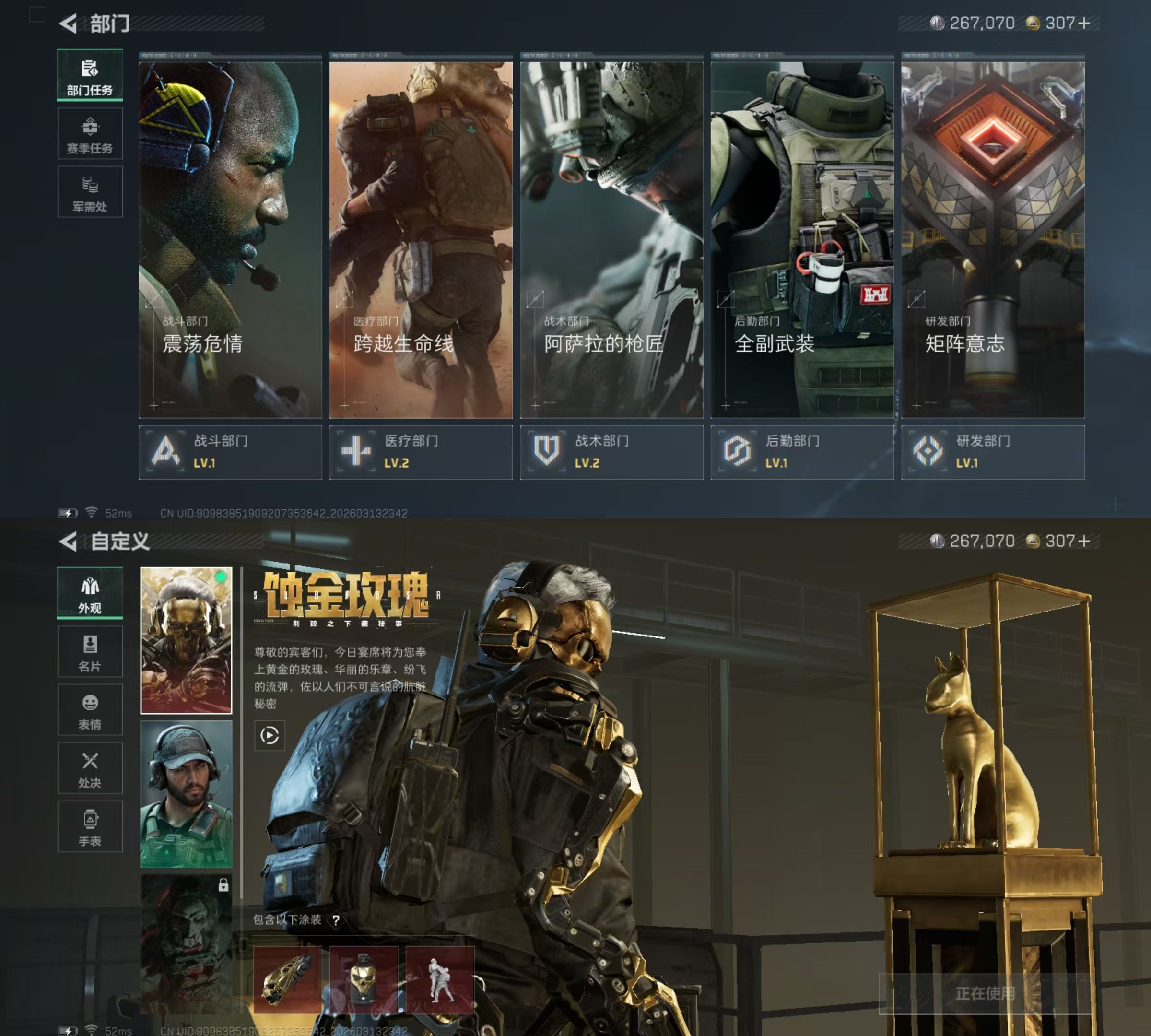The width and height of the screenshot is (1151, 1036).
Task: Select the 研发部门 LV.1 button
Action: click(992, 452)
